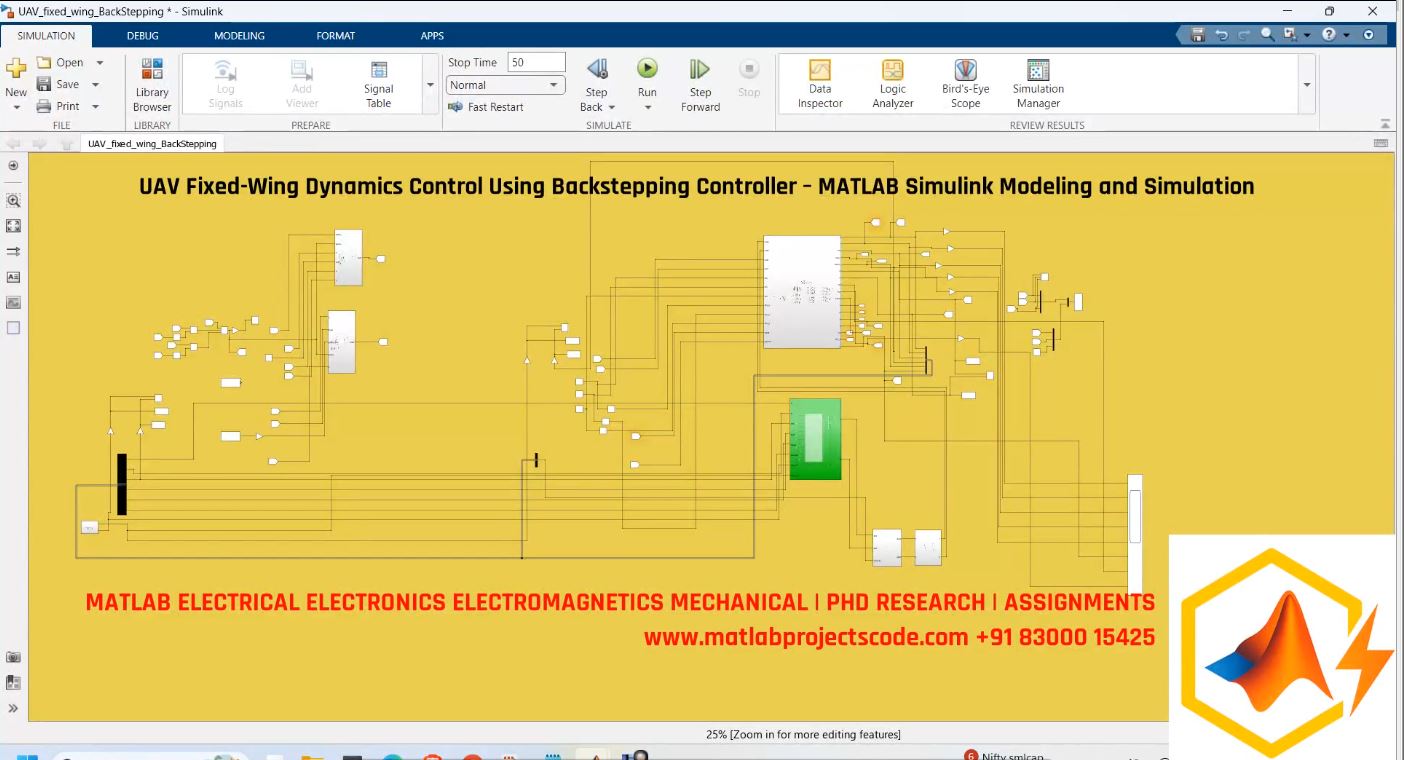Open the Simulation Manager
Image resolution: width=1404 pixels, height=760 pixels.
pos(1037,83)
